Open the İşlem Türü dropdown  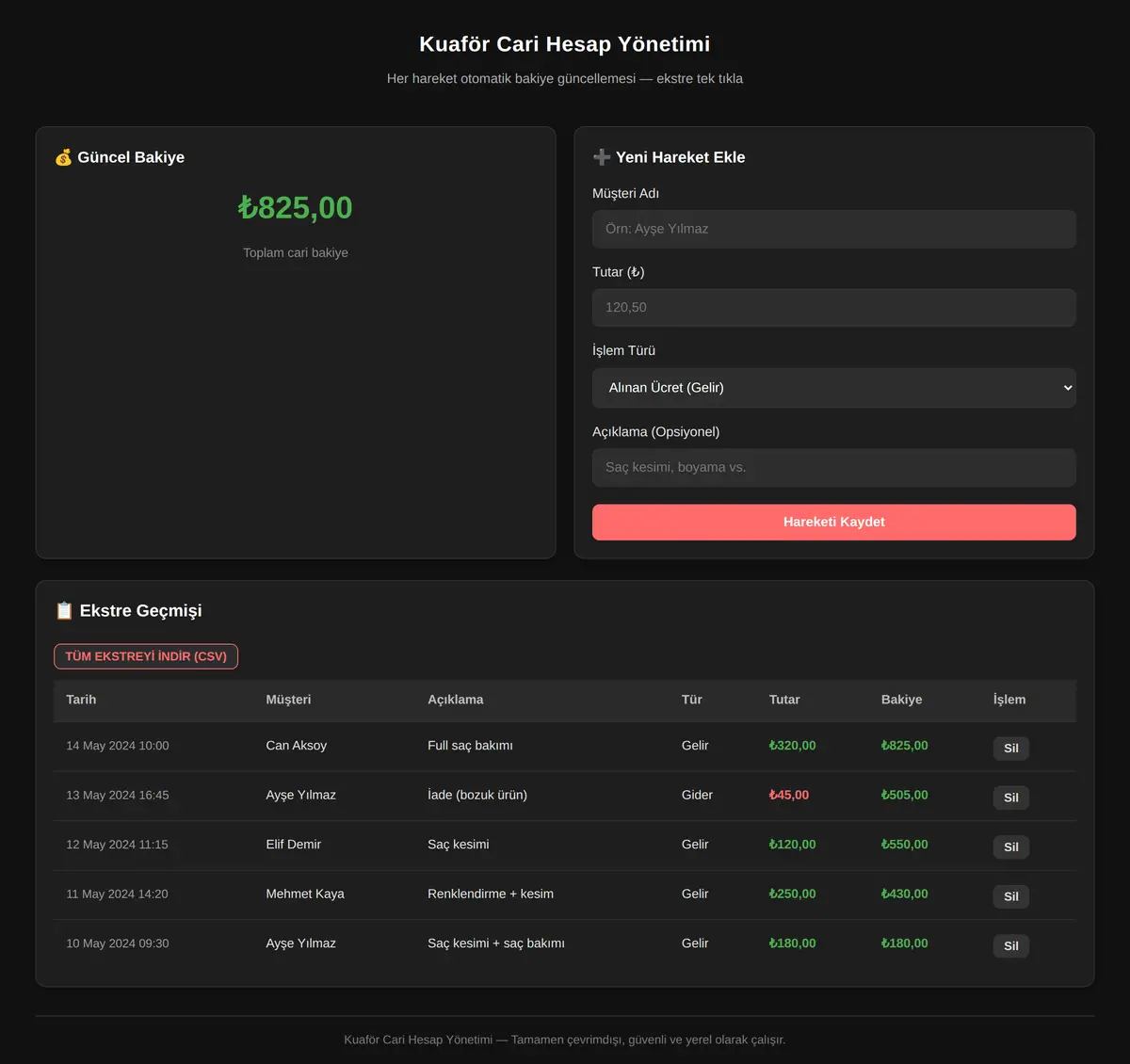(x=834, y=388)
